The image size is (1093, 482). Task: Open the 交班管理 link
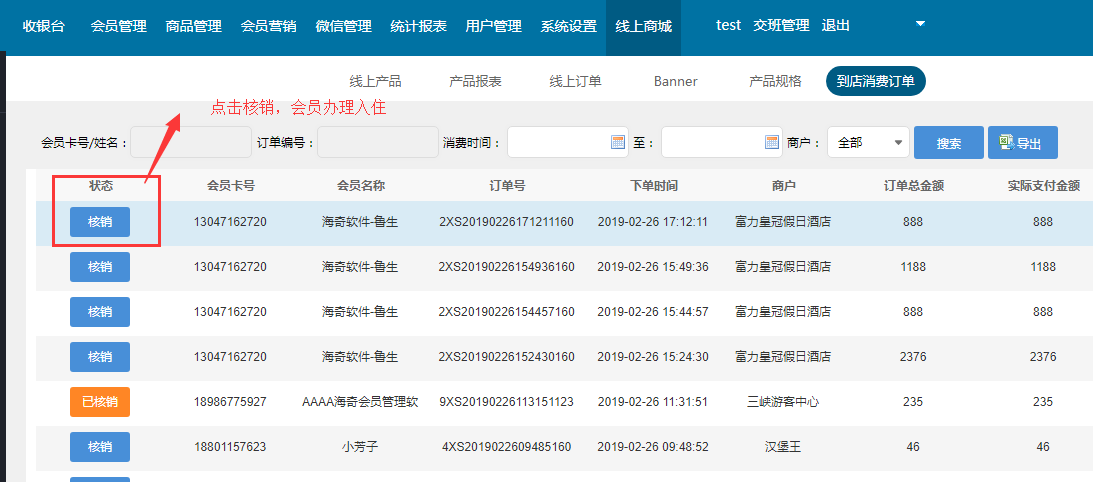click(x=781, y=26)
